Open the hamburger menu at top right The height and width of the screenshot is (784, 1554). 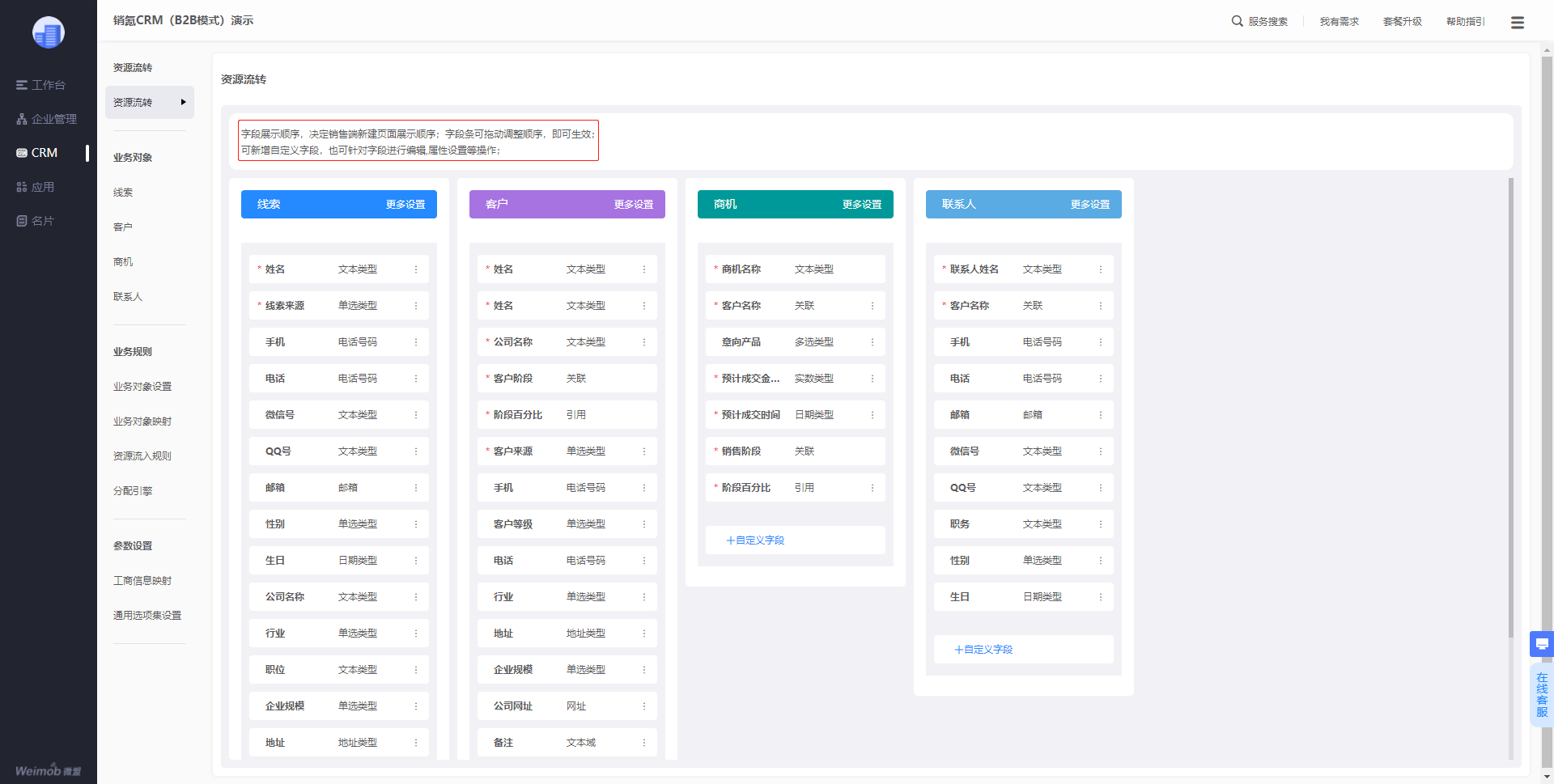point(1518,22)
